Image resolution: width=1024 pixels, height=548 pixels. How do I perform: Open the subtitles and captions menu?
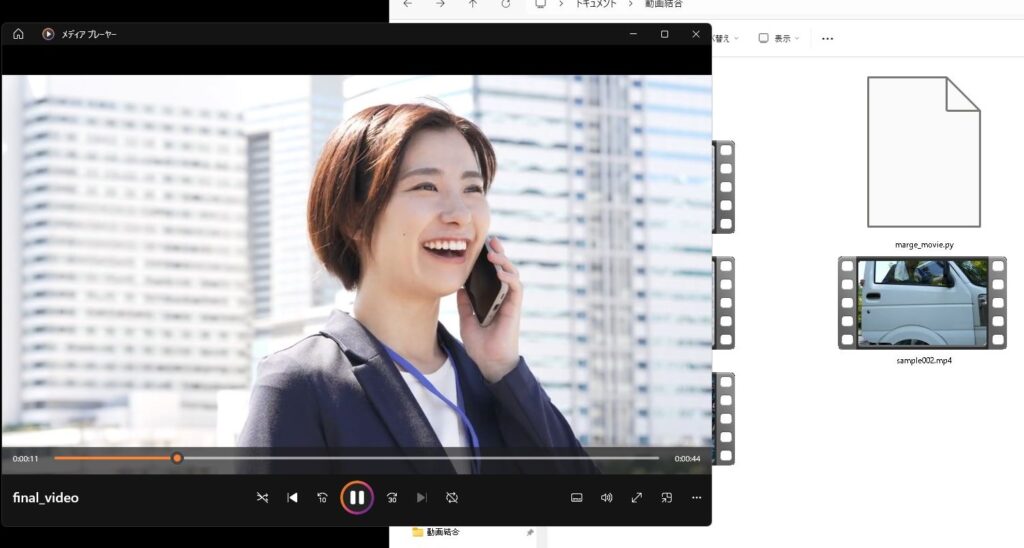[576, 497]
